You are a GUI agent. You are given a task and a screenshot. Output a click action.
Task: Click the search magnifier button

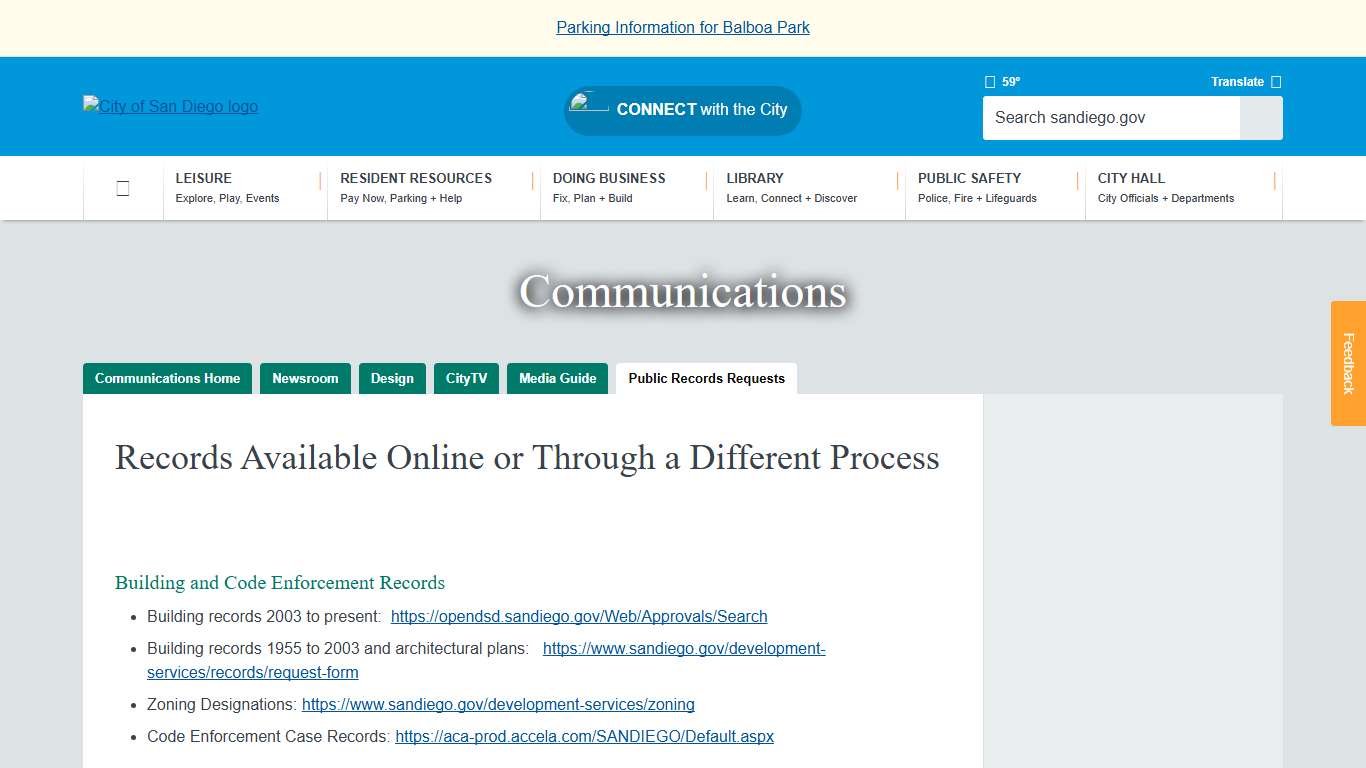pyautogui.click(x=1260, y=118)
